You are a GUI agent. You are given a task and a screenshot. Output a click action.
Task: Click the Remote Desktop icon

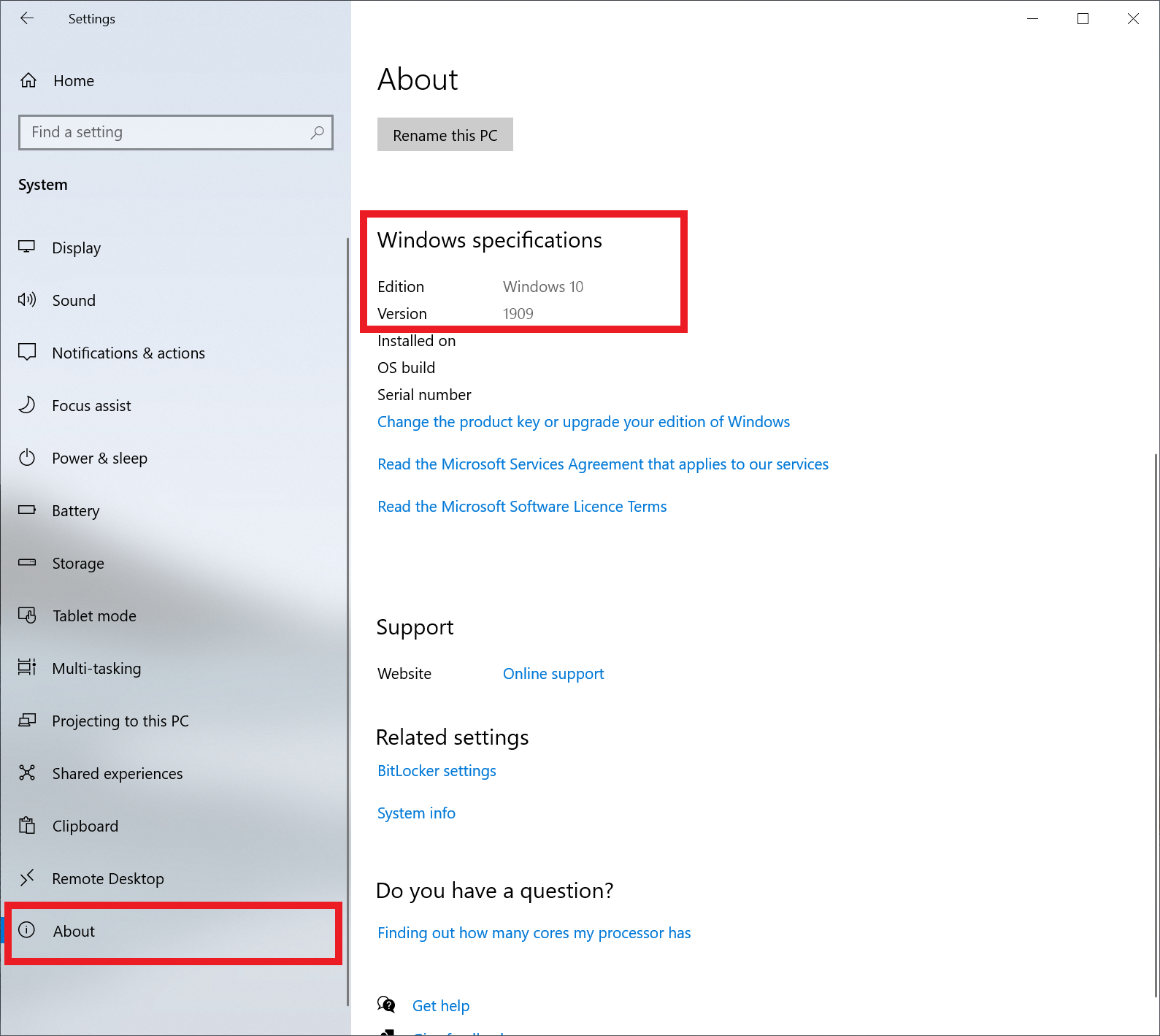27,878
